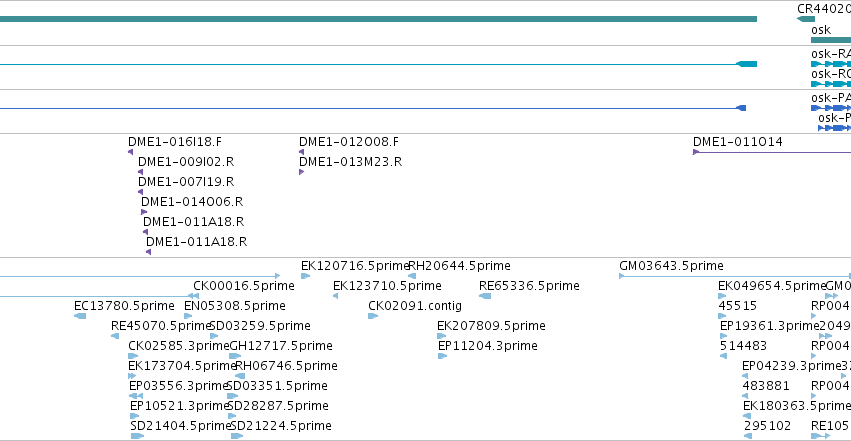The image size is (851, 441).
Task: Open EST EP10521.3prime
Action: coord(179,406)
